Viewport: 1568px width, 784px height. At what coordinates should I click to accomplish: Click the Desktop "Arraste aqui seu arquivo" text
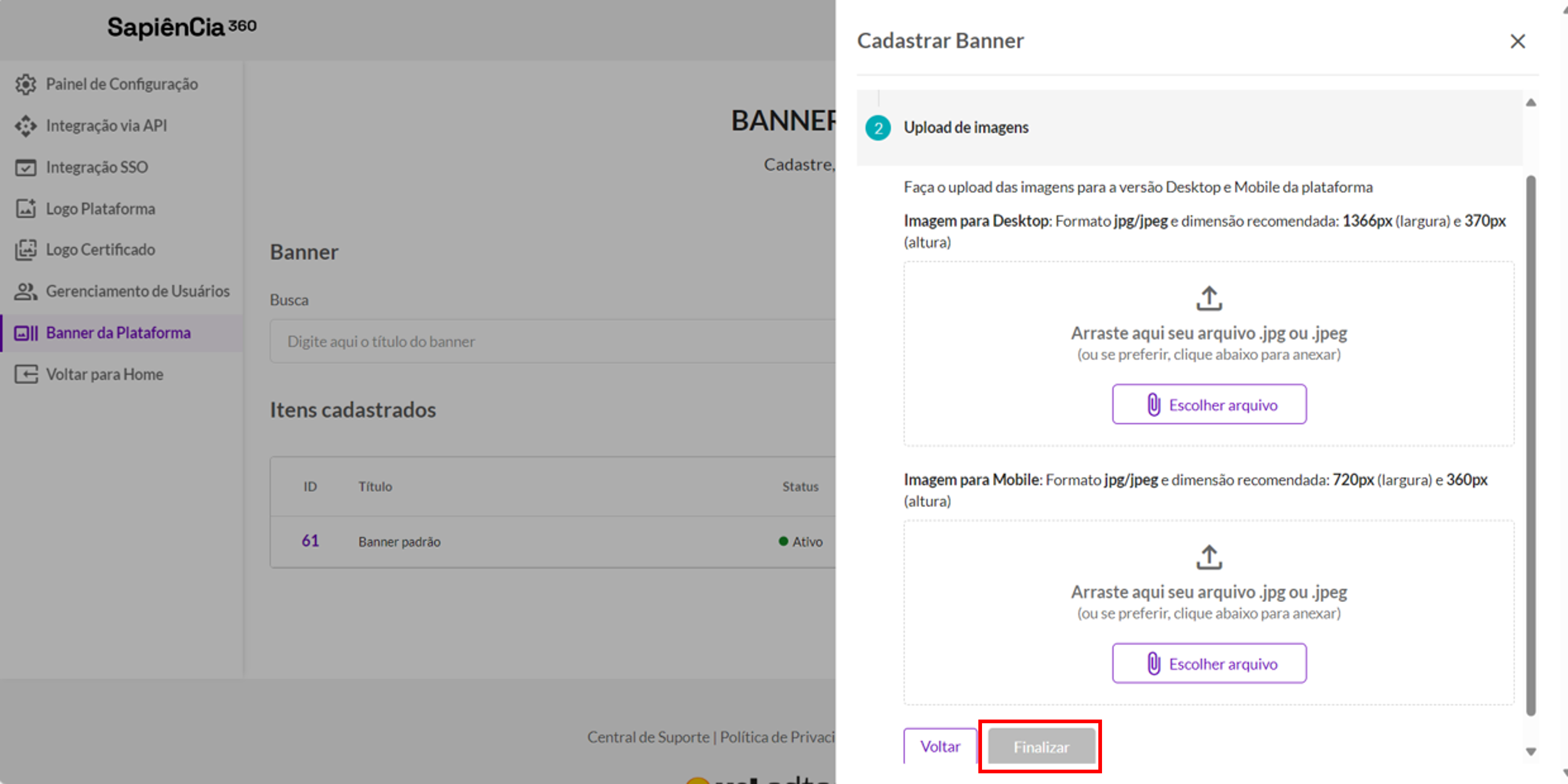pyautogui.click(x=1209, y=333)
